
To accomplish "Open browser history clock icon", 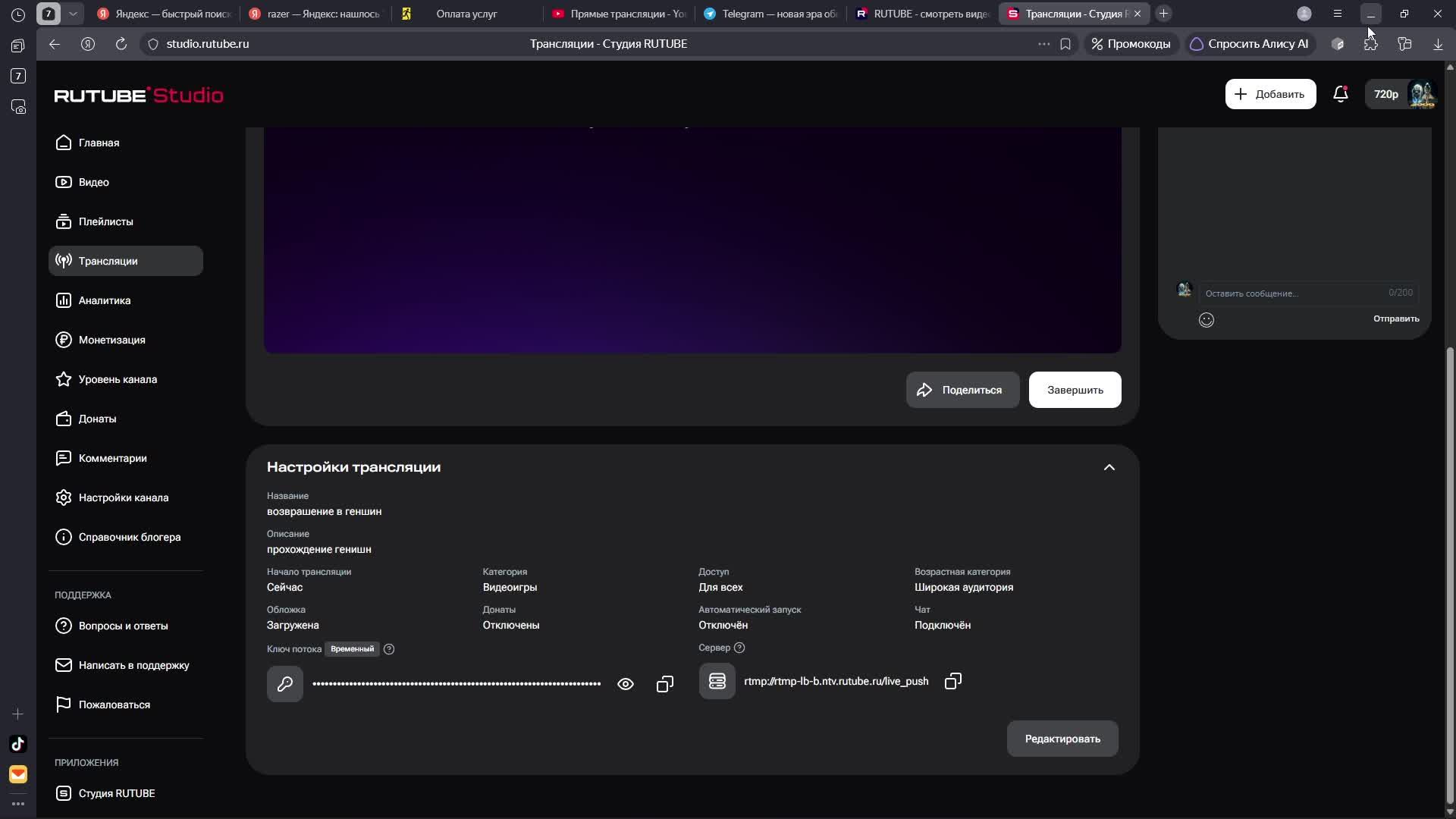I will (18, 14).
